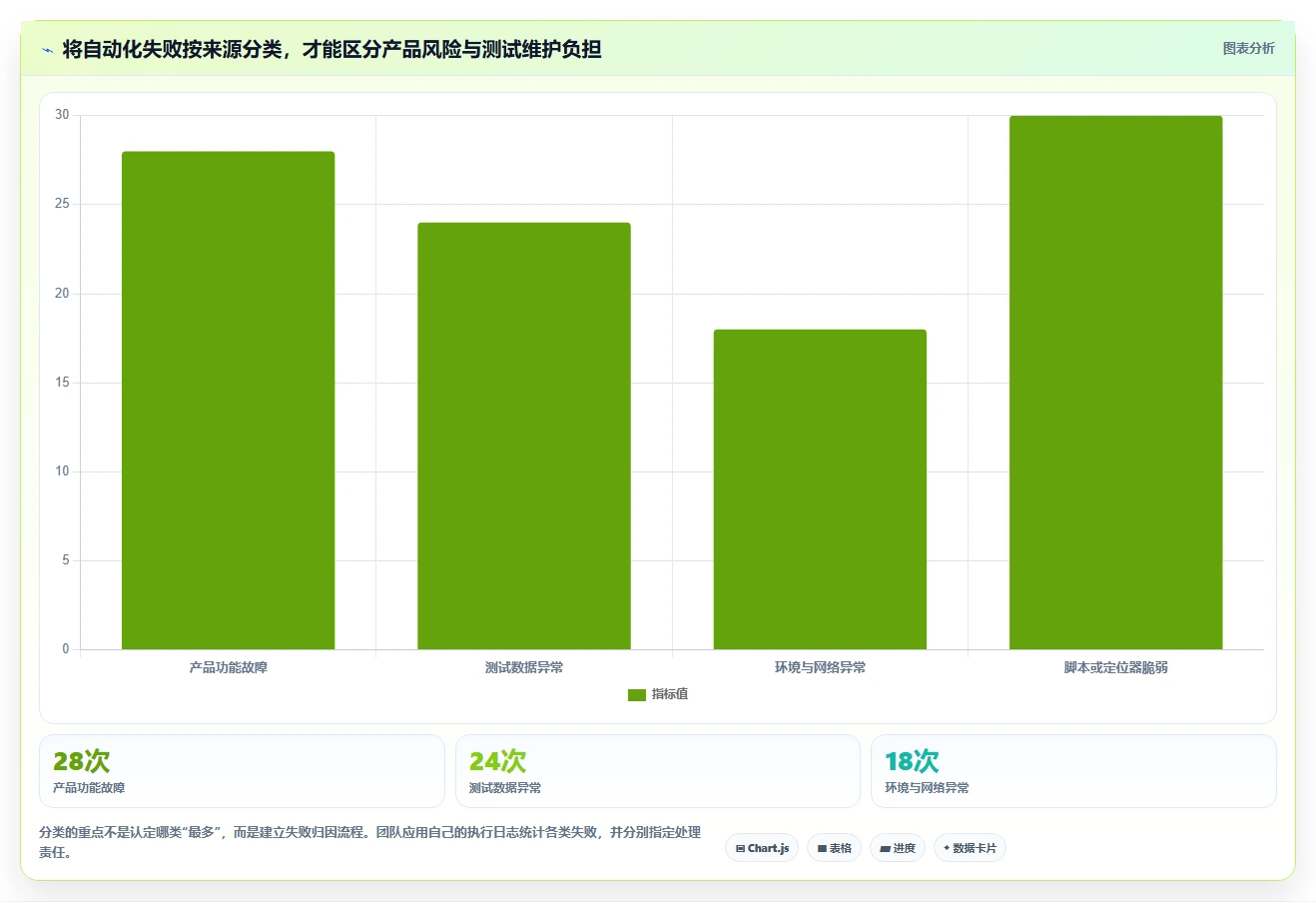This screenshot has width=1316, height=902.
Task: Select the 进度 tag chip
Action: click(x=898, y=848)
